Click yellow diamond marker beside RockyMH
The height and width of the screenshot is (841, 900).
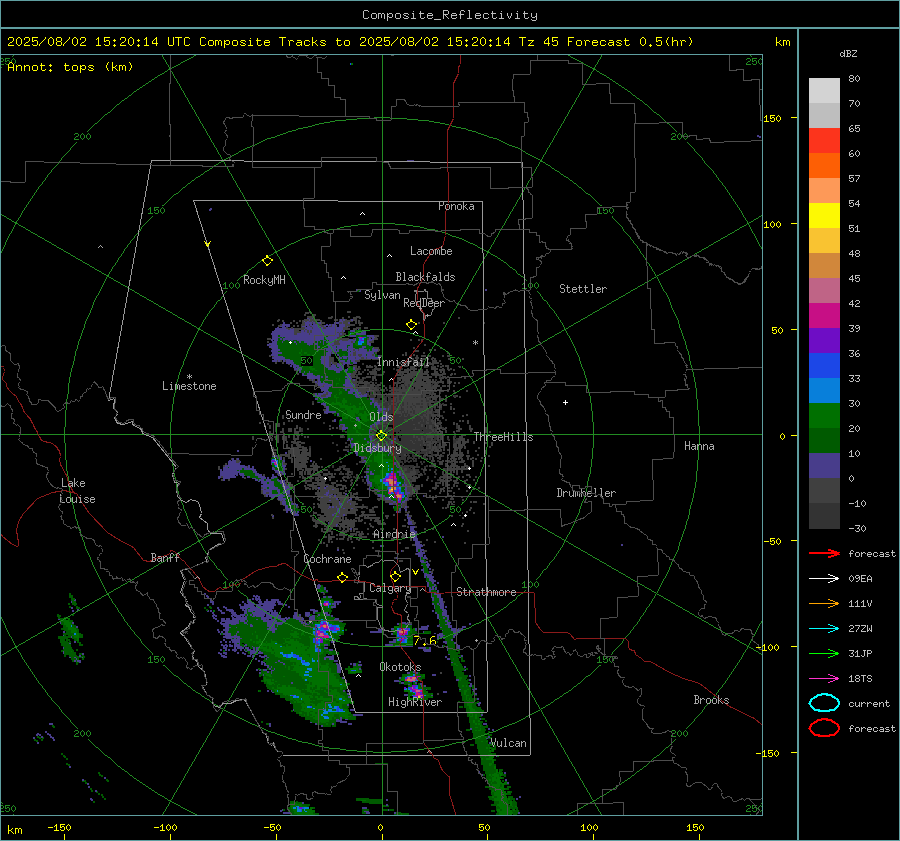[267, 261]
